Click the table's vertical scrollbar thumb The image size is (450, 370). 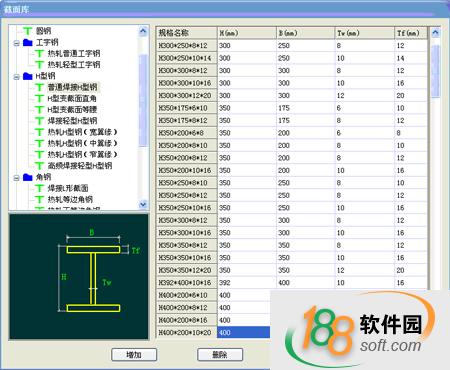tap(435, 71)
